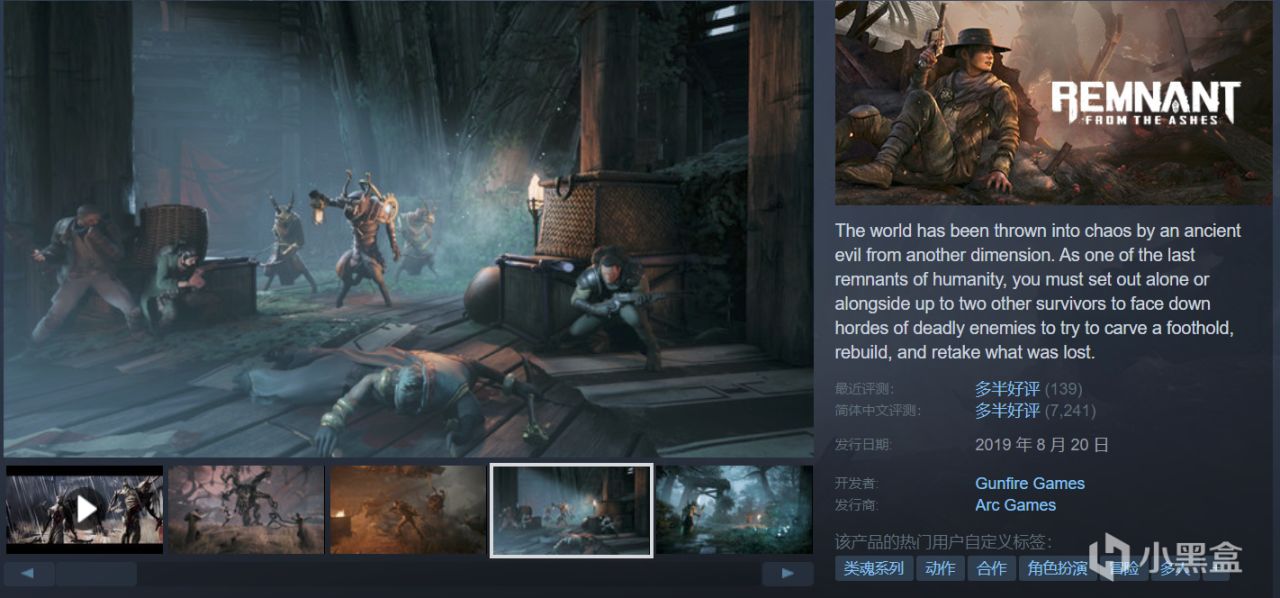The image size is (1280, 598).
Task: Click the 合作 tag
Action: pos(991,569)
